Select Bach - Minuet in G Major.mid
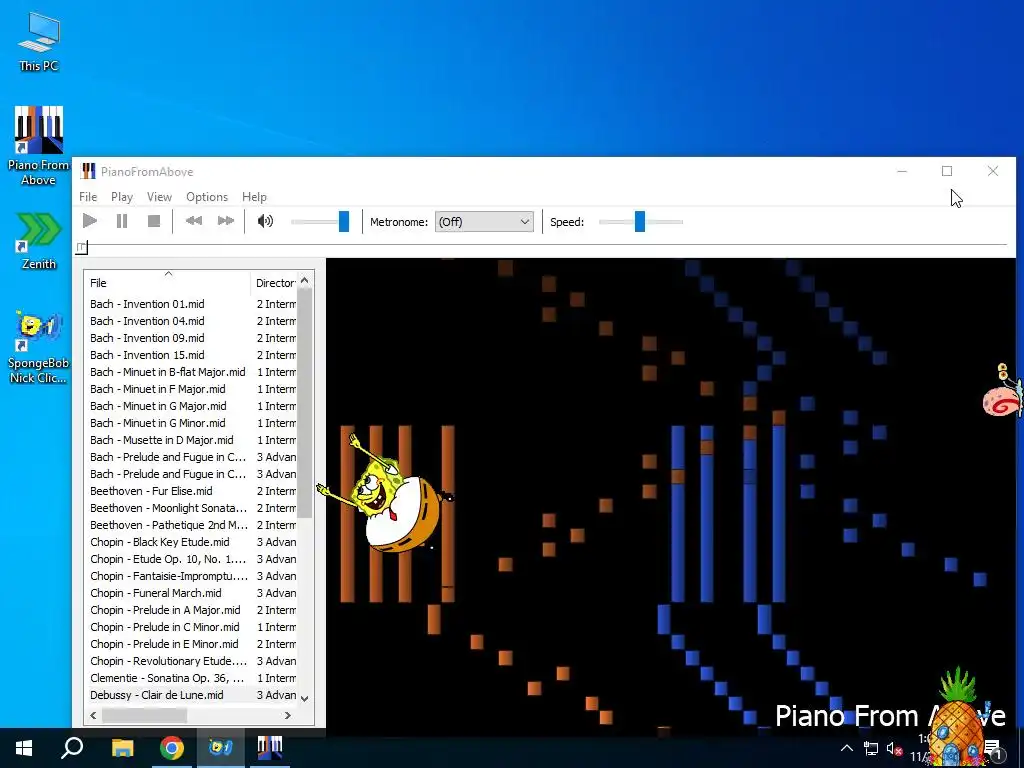This screenshot has height=768, width=1024. tap(158, 406)
